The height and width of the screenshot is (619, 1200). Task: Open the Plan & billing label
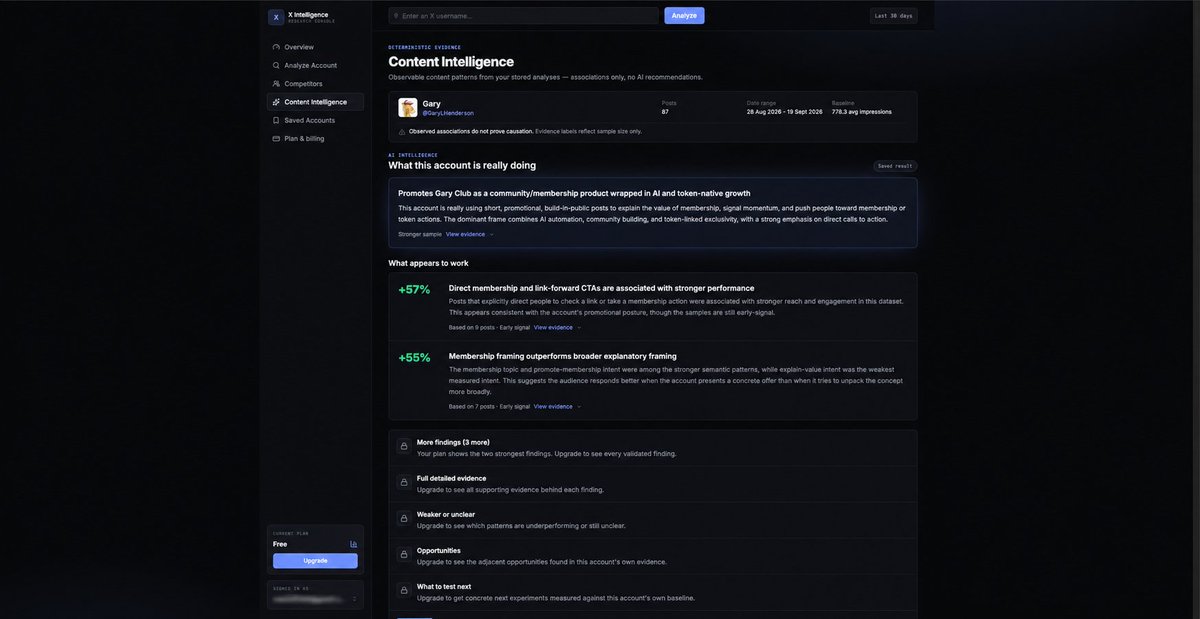[x=304, y=139]
